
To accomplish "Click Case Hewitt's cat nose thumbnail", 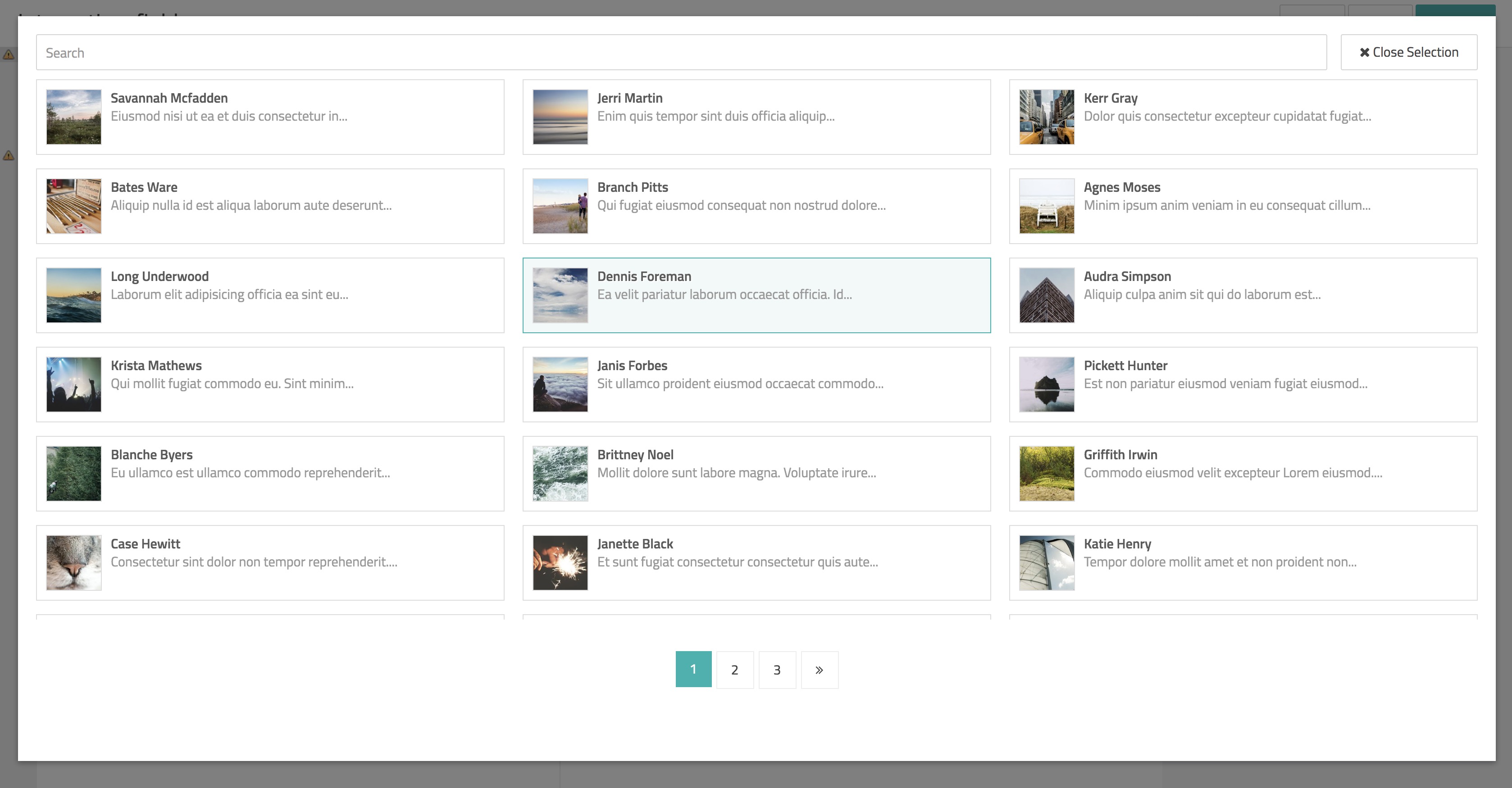I will [73, 562].
